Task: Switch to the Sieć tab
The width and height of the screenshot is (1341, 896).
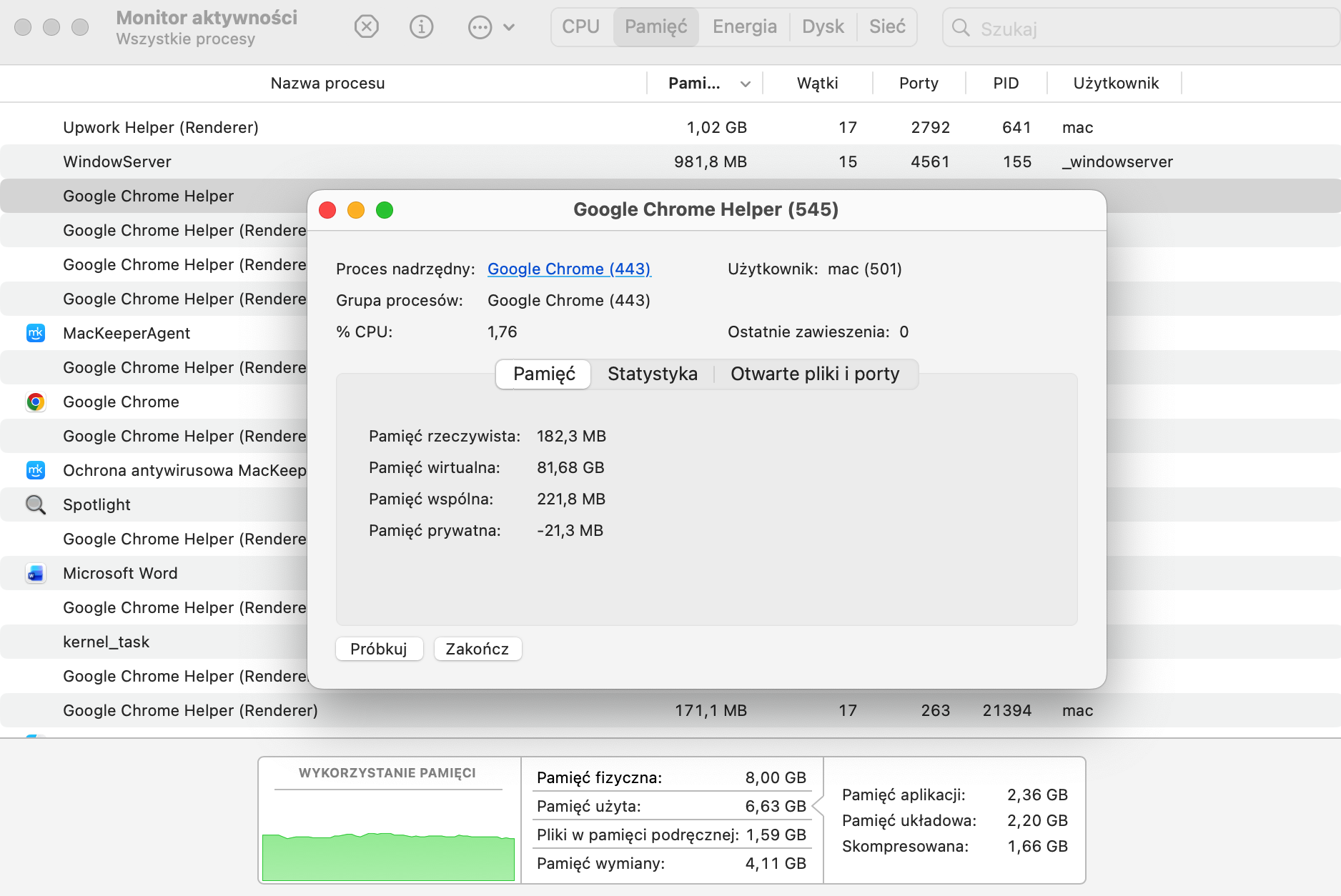Action: point(887,27)
